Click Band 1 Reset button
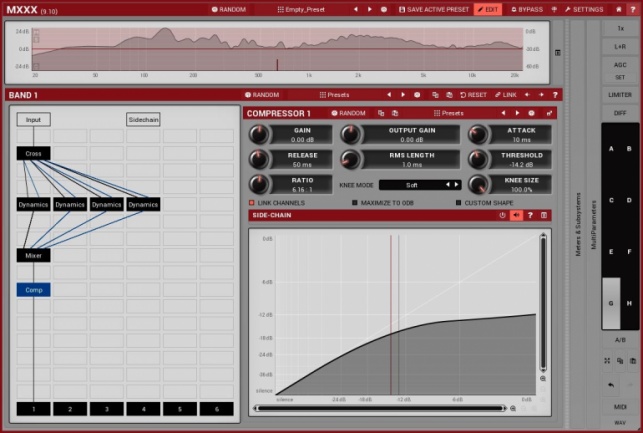This screenshot has height=433, width=643. pos(473,95)
